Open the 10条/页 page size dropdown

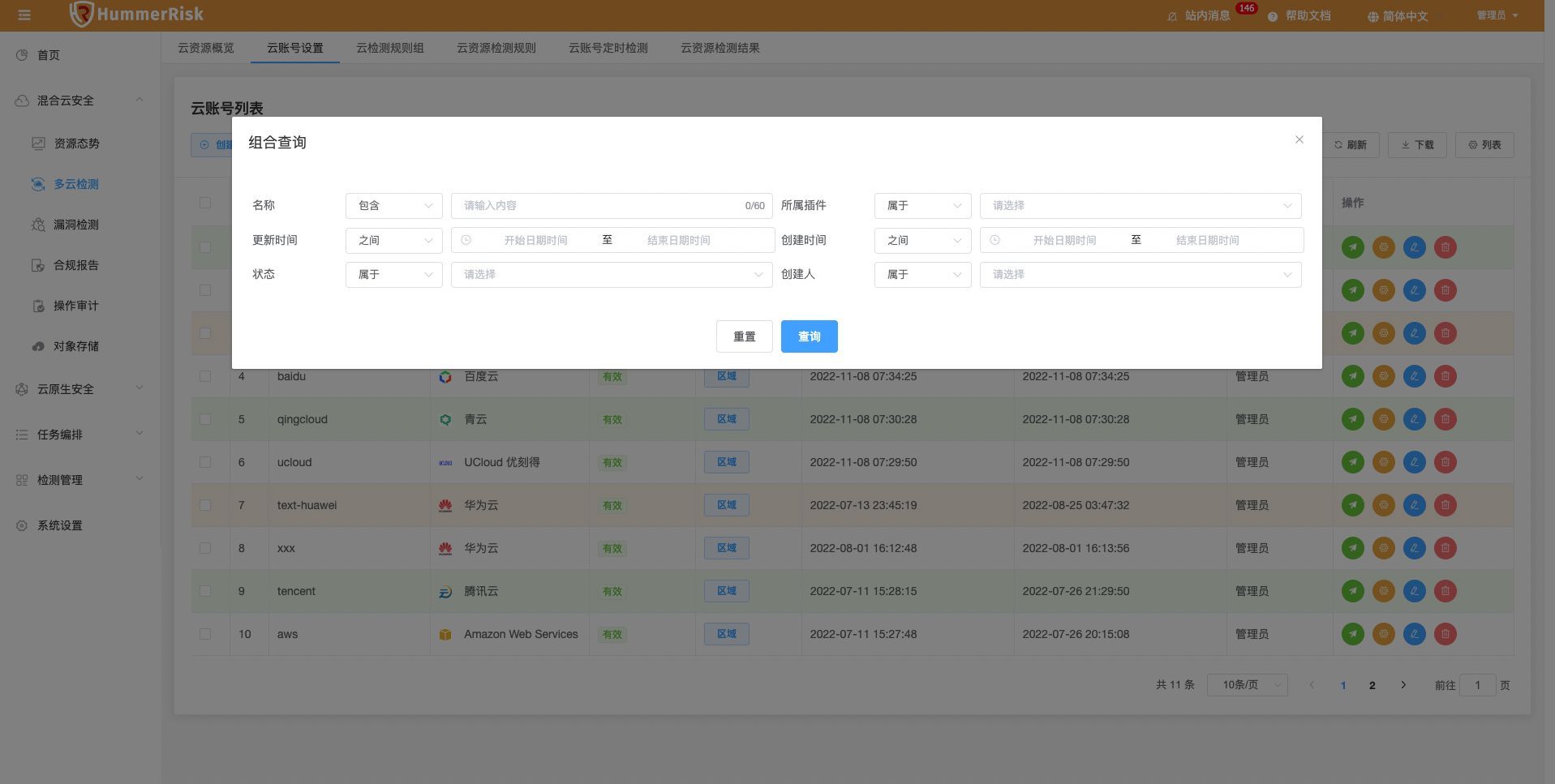(1248, 685)
